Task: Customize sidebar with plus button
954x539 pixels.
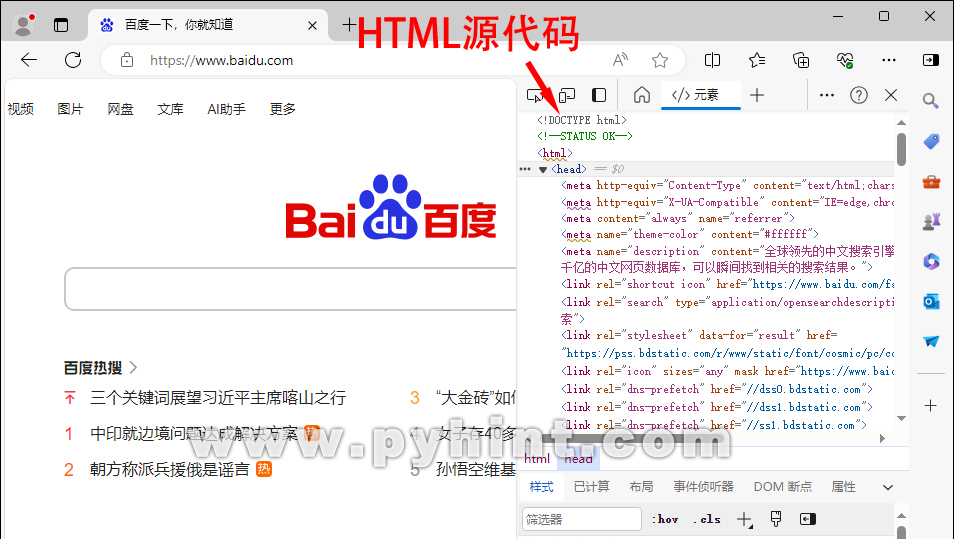Action: click(930, 406)
